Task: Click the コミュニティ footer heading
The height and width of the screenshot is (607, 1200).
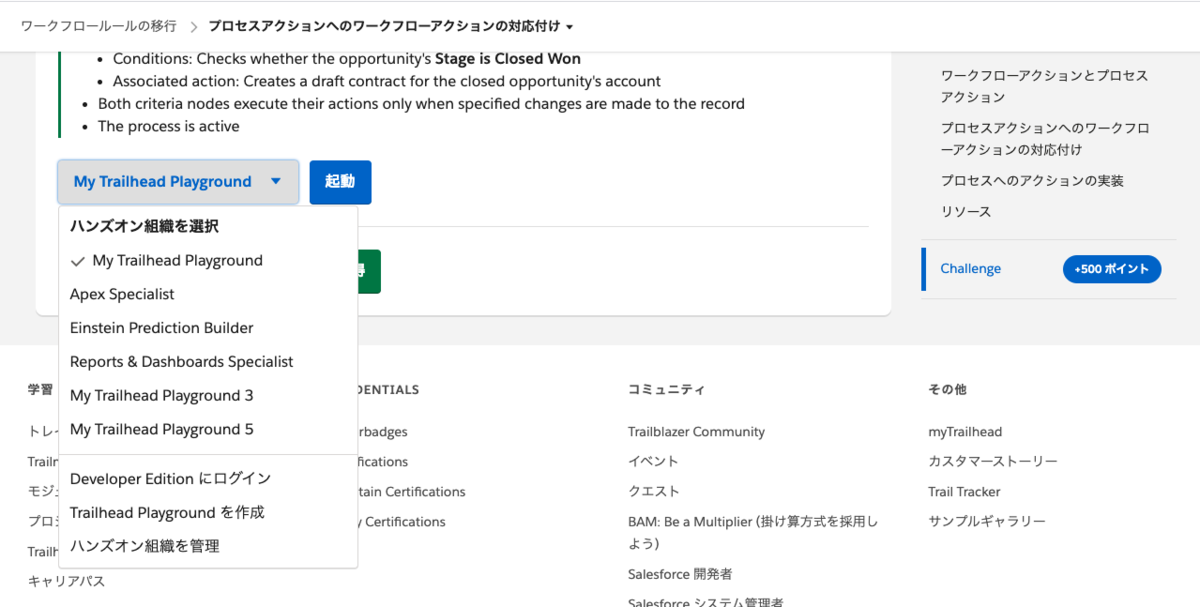Action: (666, 390)
